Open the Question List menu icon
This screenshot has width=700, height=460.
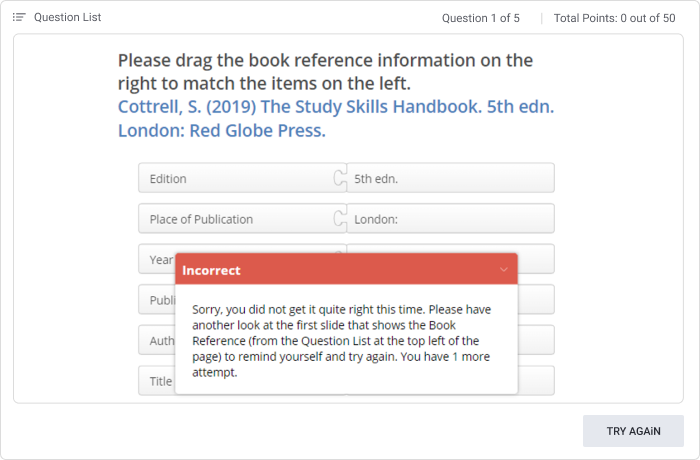[19, 17]
